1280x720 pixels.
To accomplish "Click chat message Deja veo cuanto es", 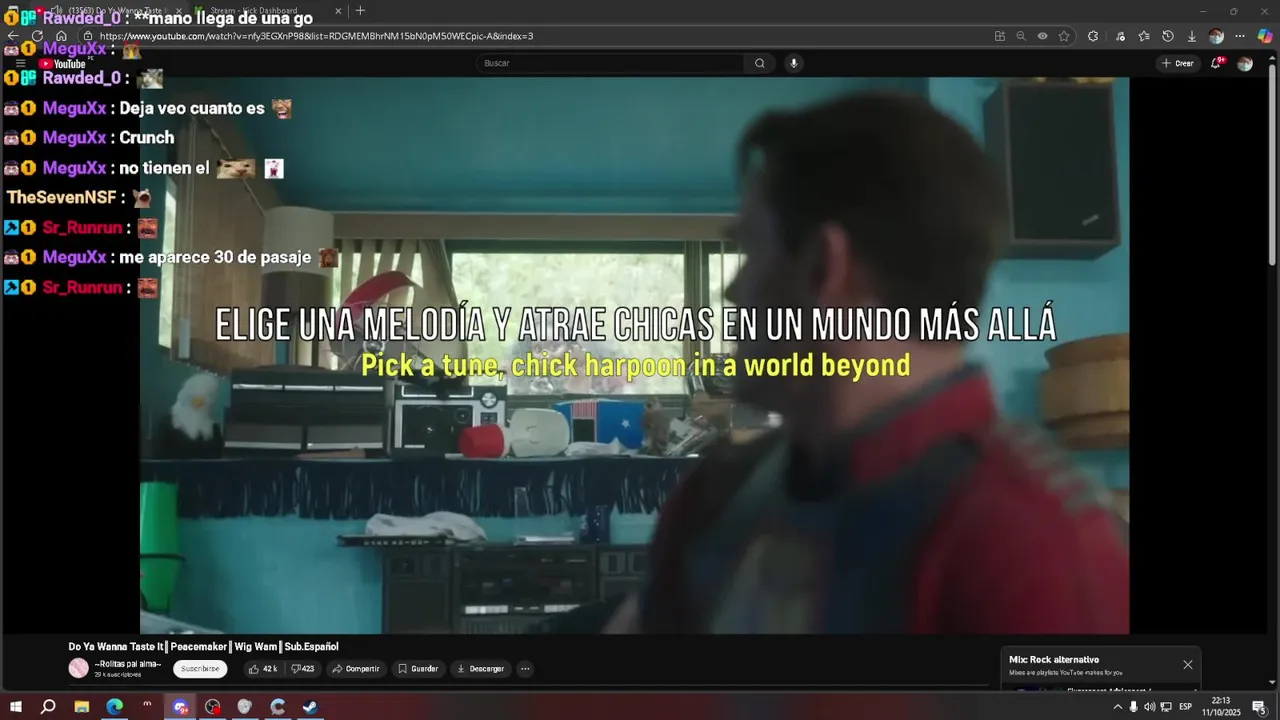I will (x=192, y=108).
